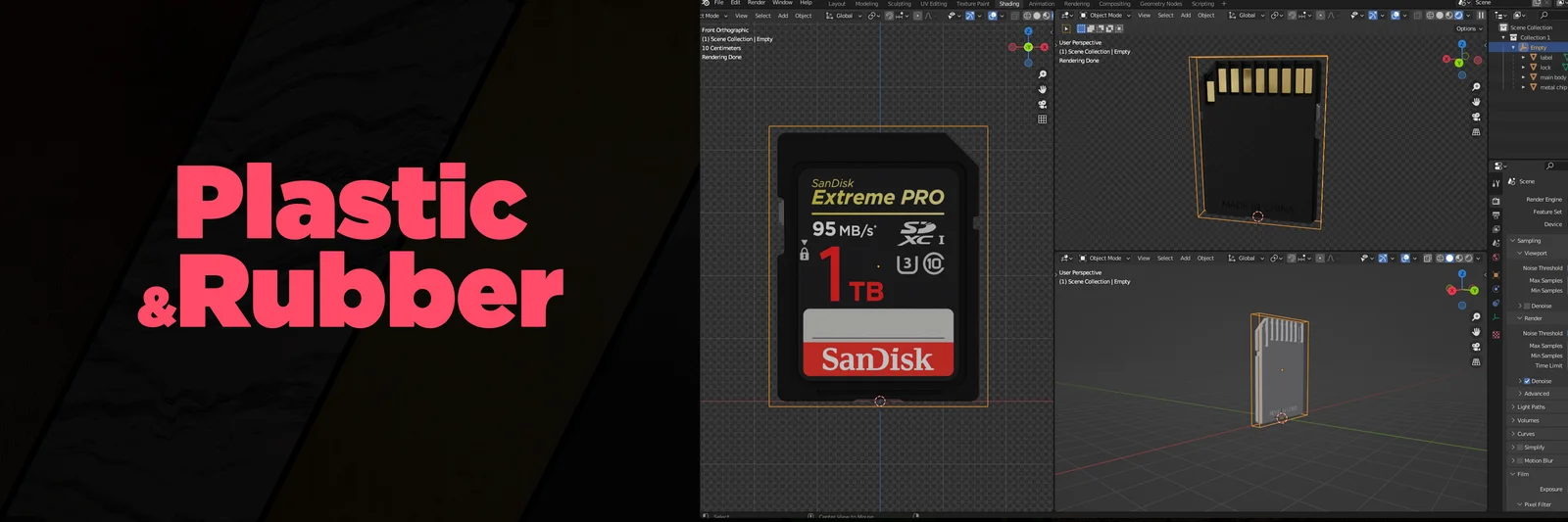
Task: Switch to the Modeling workspace tab
Action: click(866, 4)
